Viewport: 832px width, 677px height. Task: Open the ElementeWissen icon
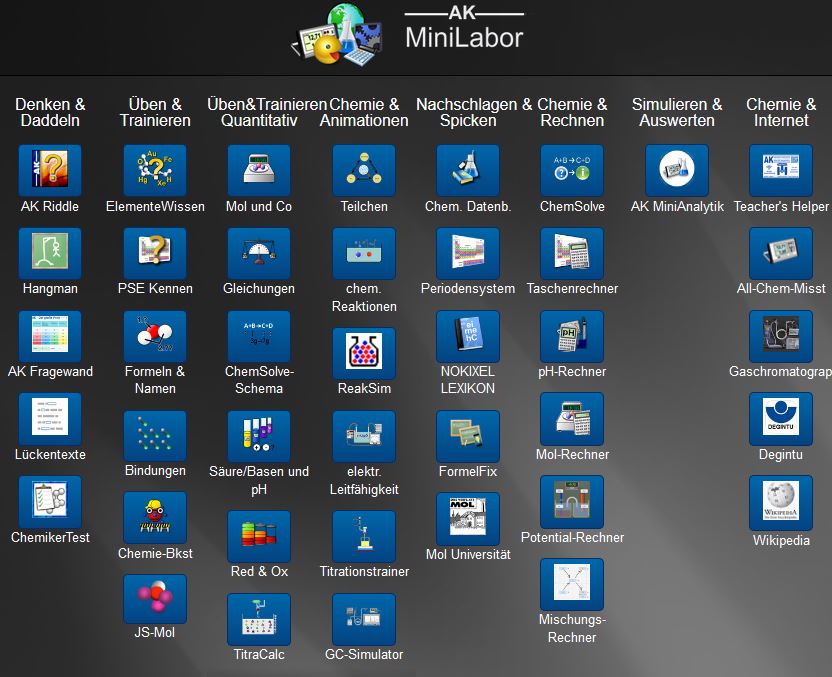click(155, 170)
